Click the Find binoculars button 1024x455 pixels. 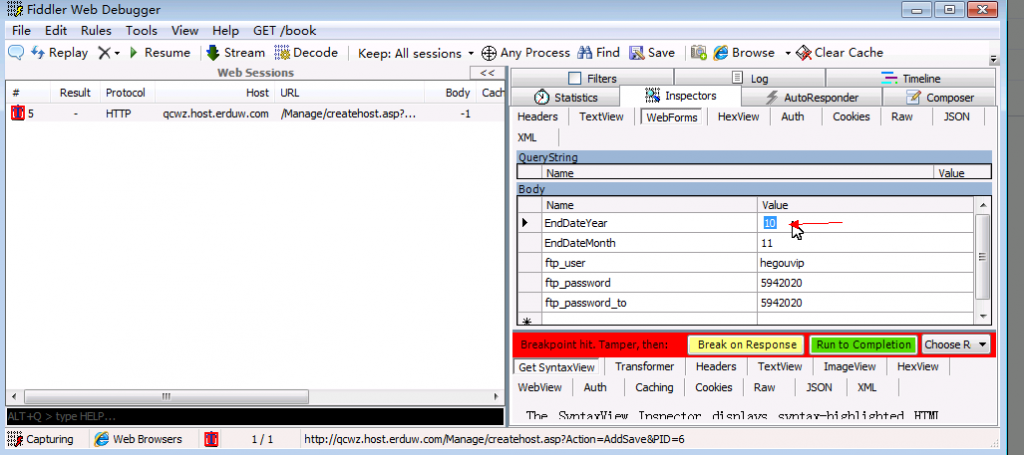(x=599, y=53)
